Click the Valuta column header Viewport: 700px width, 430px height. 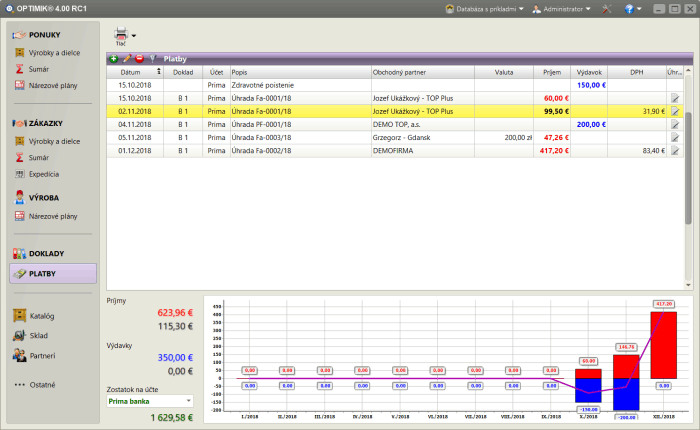pyautogui.click(x=504, y=72)
